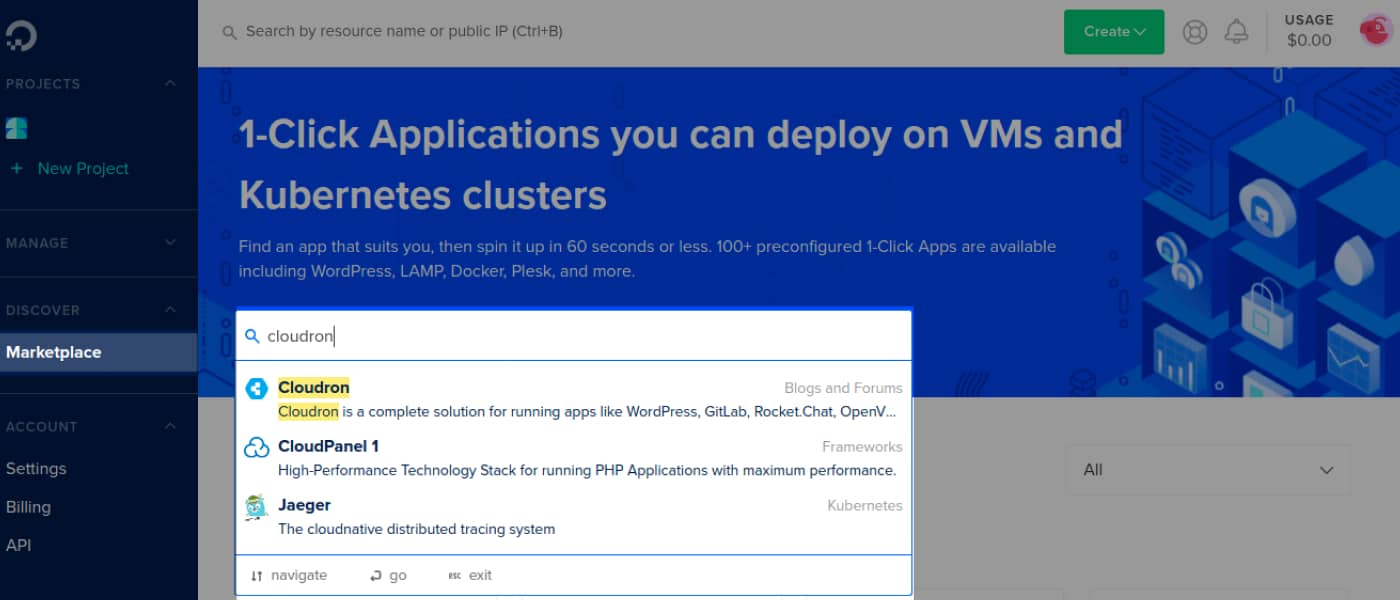Select the project icon under Projects
The height and width of the screenshot is (600, 1400).
point(16,127)
